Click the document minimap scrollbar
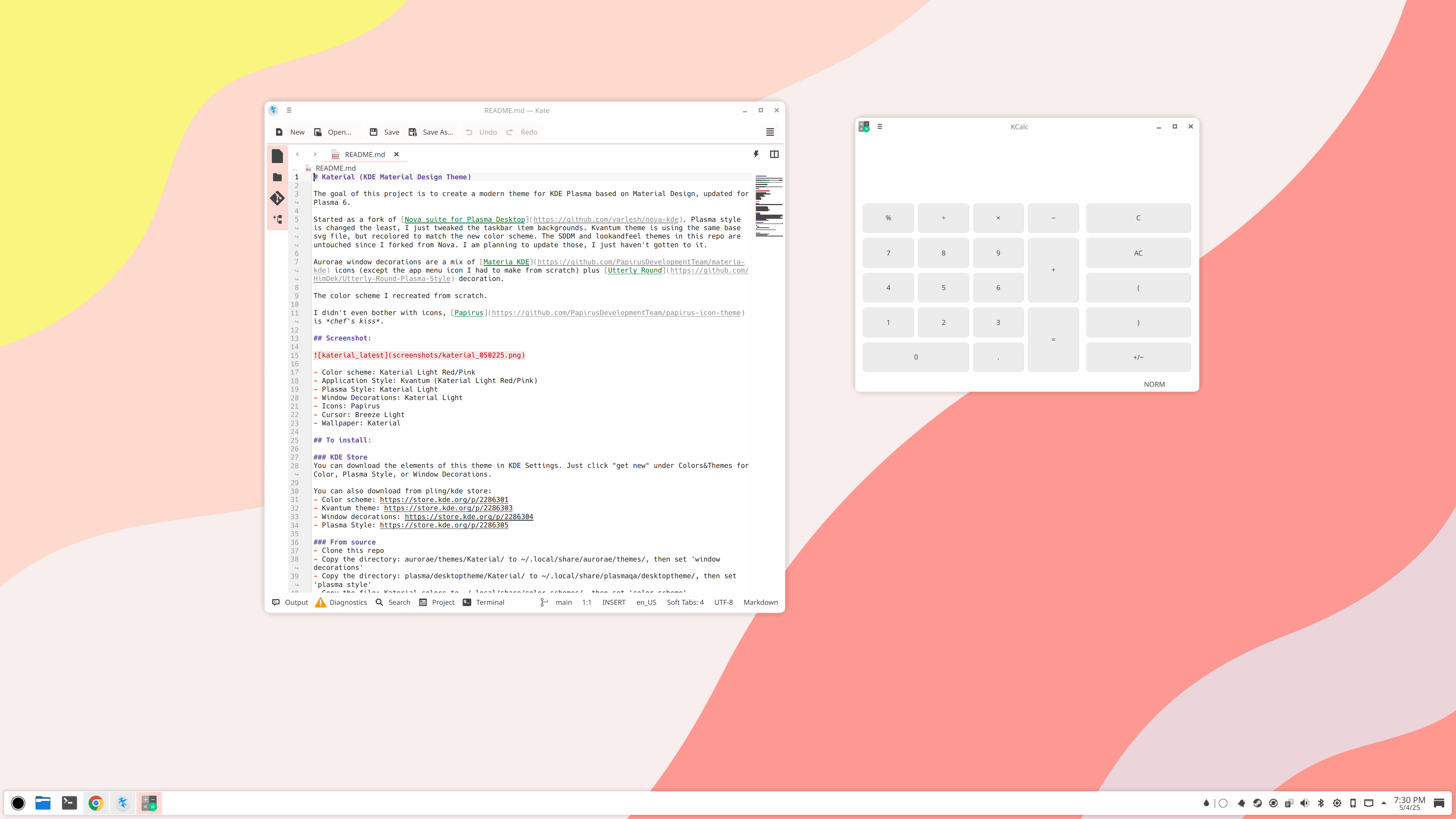1456x819 pixels. click(769, 206)
